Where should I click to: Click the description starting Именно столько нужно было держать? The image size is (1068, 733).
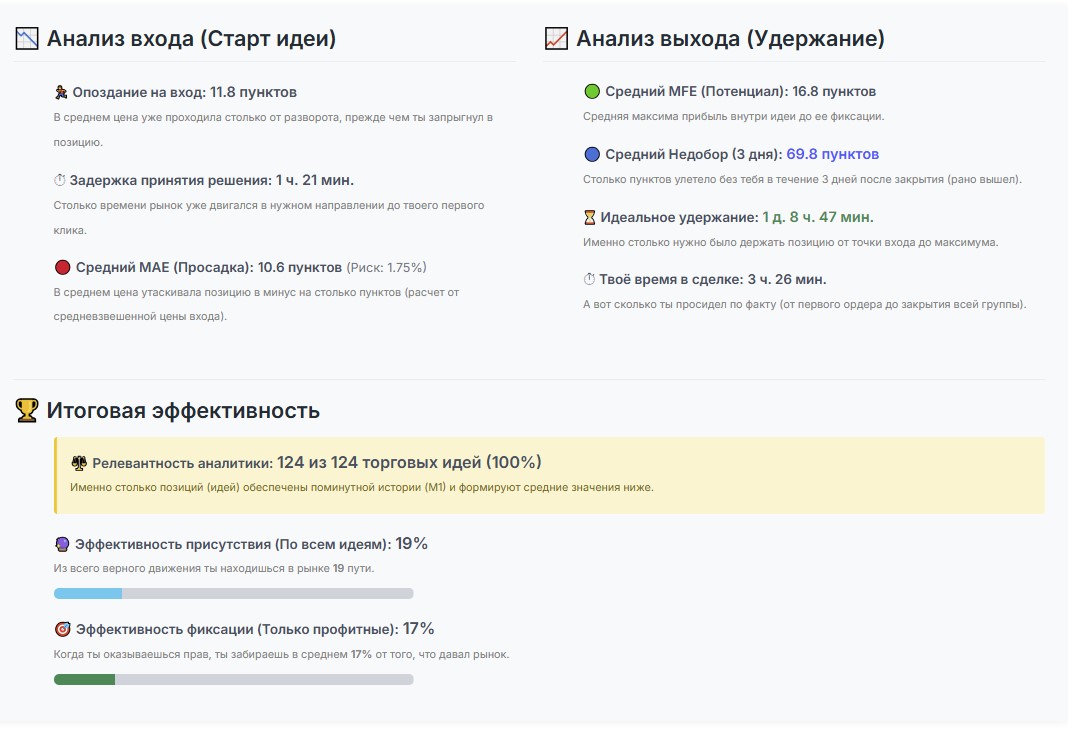tap(791, 242)
